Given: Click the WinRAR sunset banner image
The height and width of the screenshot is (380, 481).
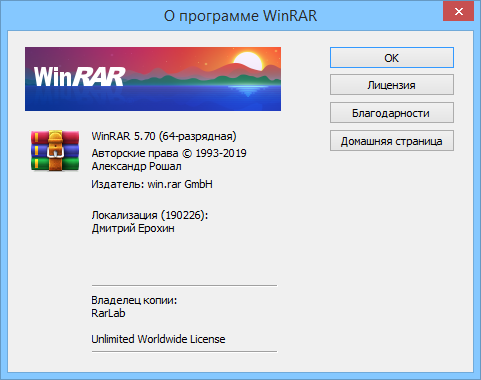Looking at the screenshot, I should [153, 79].
